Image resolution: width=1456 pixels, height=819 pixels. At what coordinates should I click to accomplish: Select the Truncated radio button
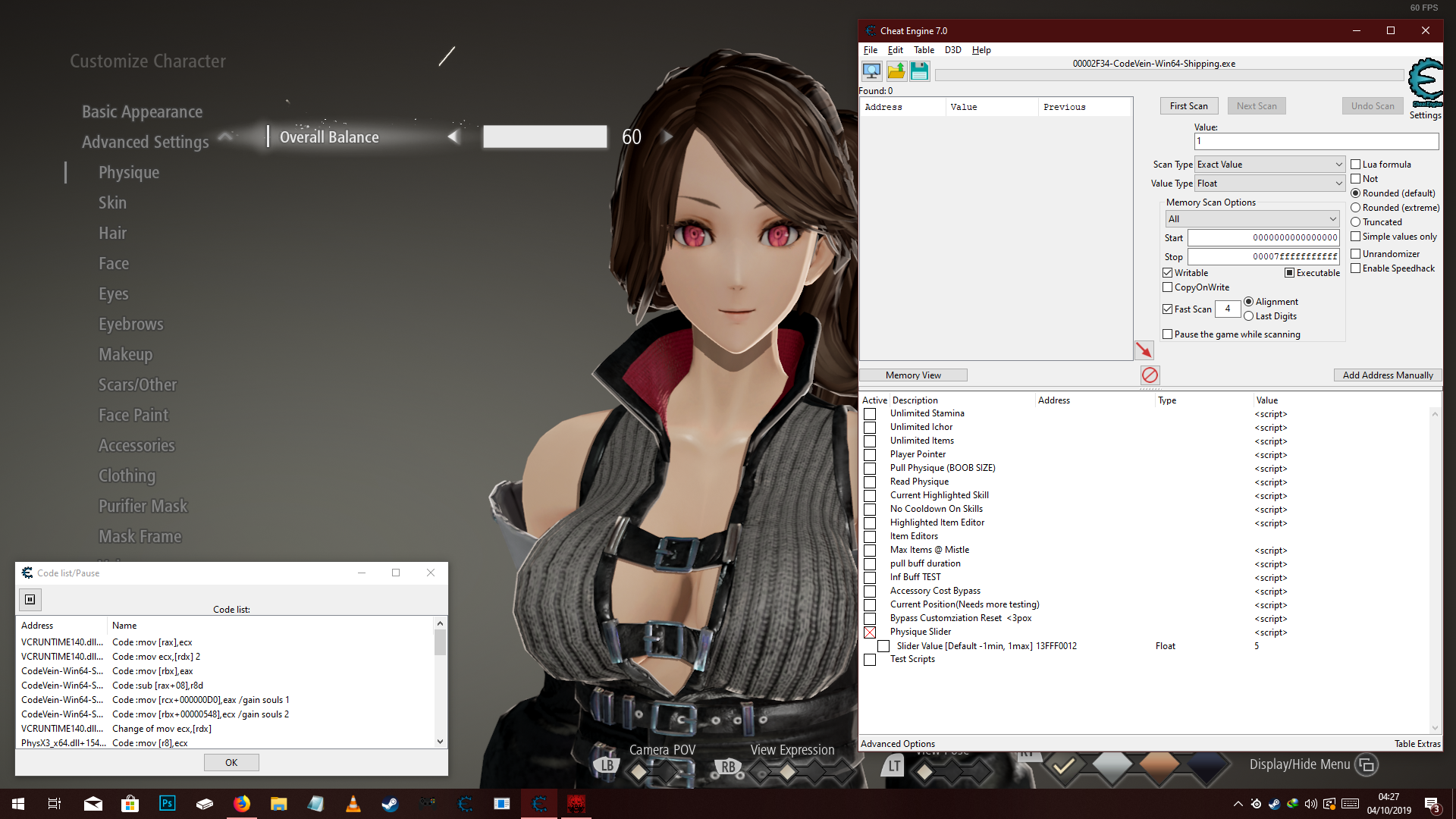click(1355, 222)
